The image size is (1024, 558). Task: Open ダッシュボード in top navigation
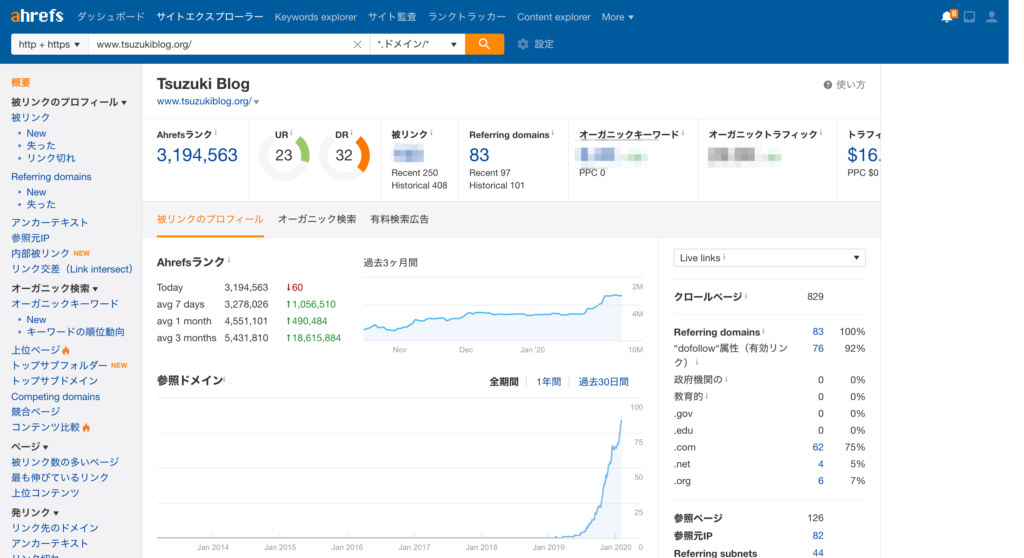110,17
